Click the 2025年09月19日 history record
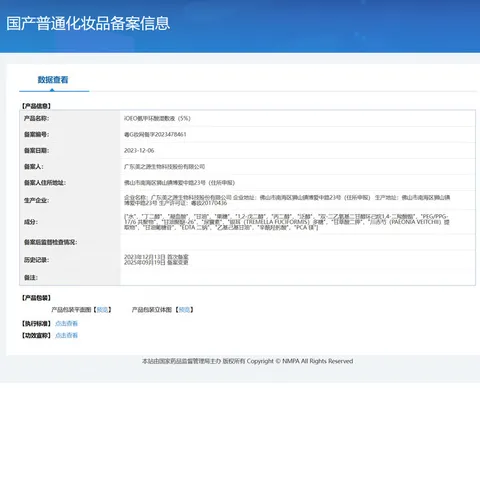The height and width of the screenshot is (480, 480). click(x=156, y=262)
